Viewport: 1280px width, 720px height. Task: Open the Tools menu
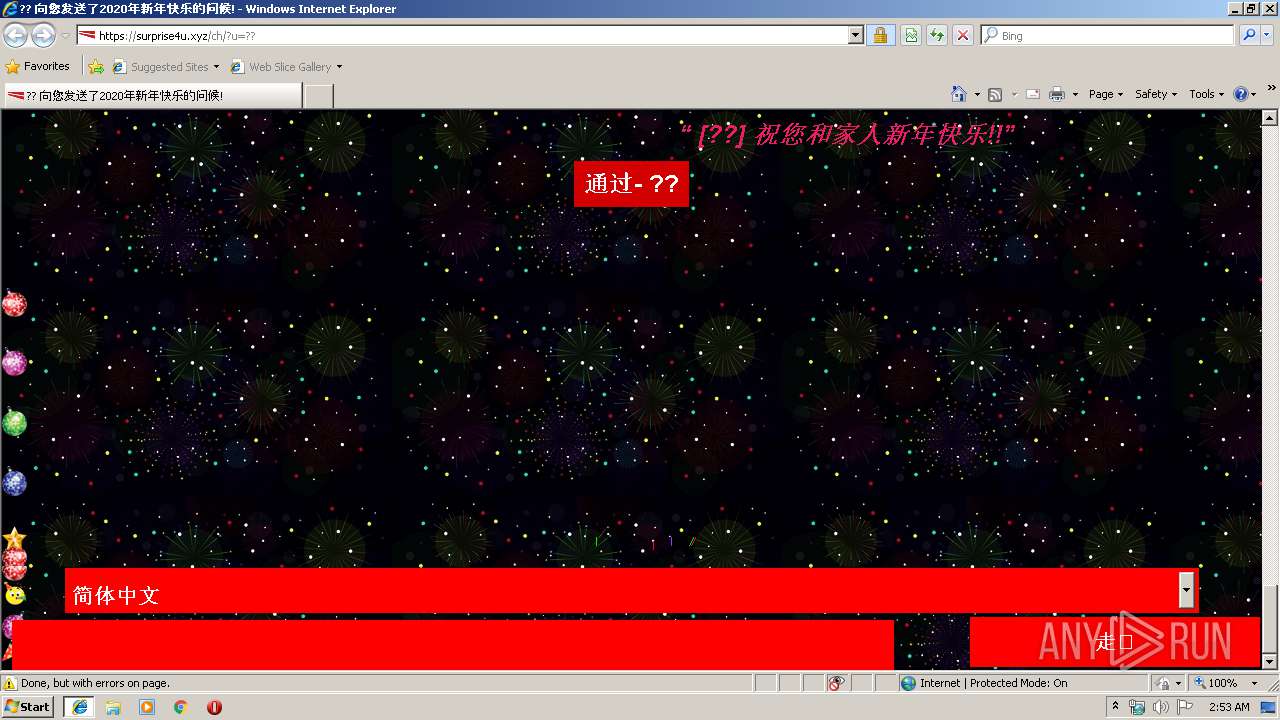pyautogui.click(x=1207, y=94)
